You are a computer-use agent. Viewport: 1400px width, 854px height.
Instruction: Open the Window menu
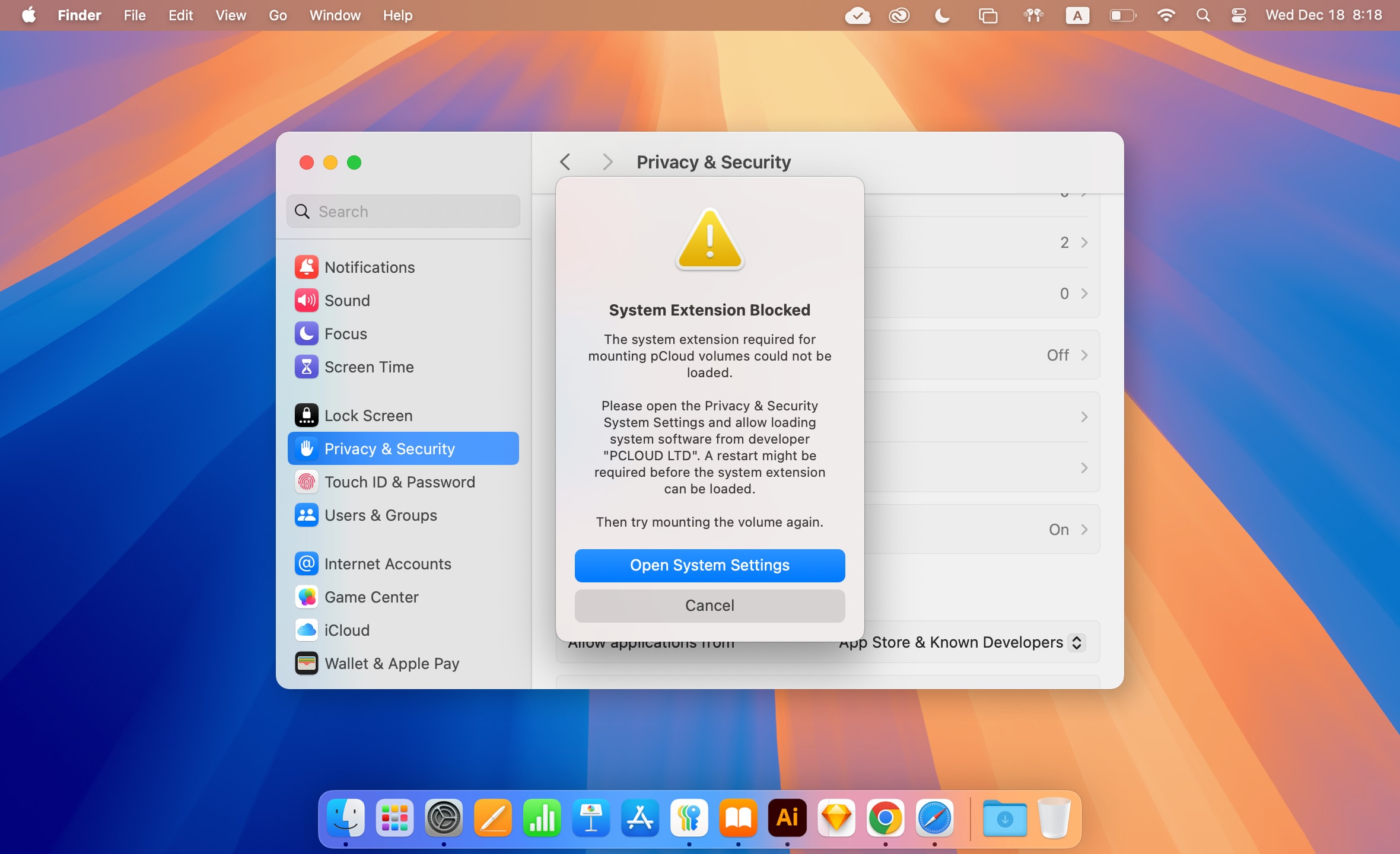334,15
